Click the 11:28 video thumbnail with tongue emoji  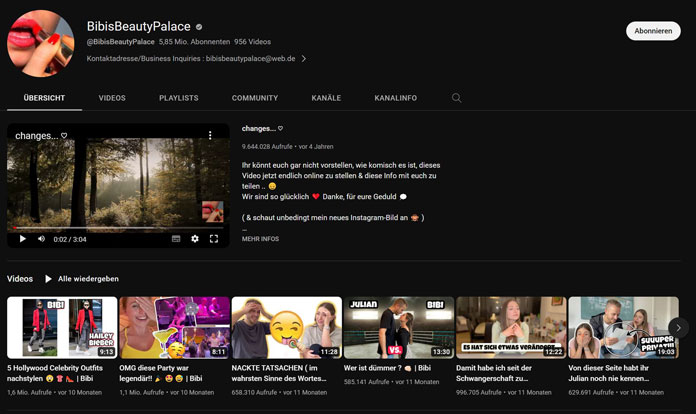click(x=287, y=327)
